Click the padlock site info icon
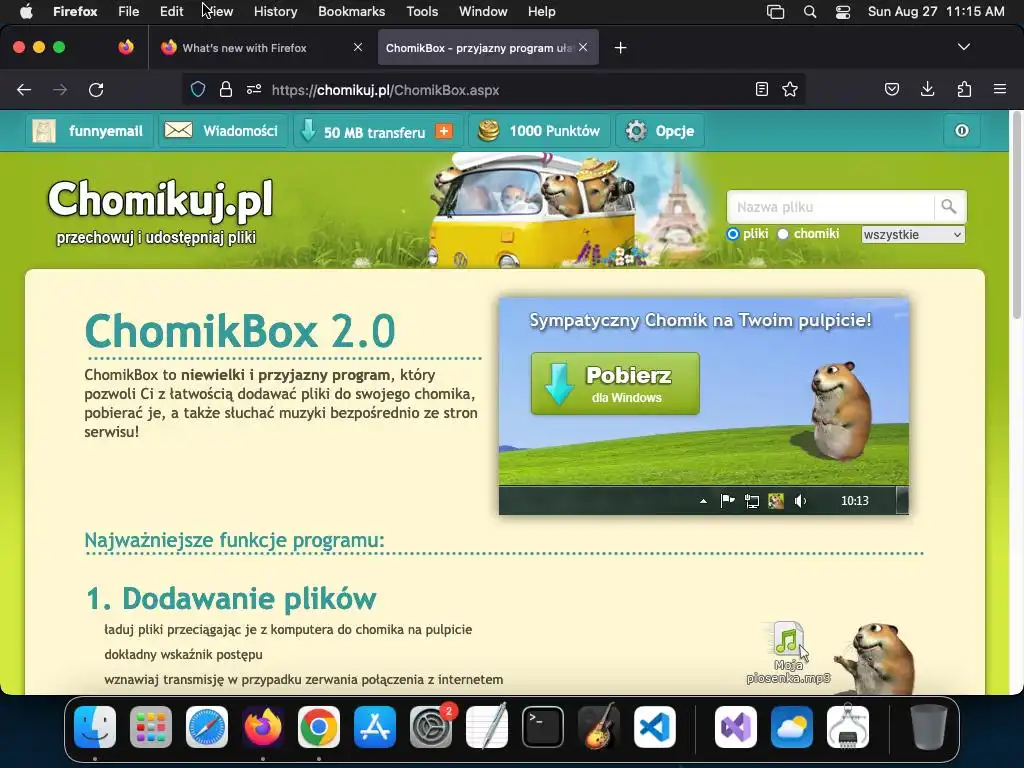Image resolution: width=1024 pixels, height=768 pixels. [226, 89]
